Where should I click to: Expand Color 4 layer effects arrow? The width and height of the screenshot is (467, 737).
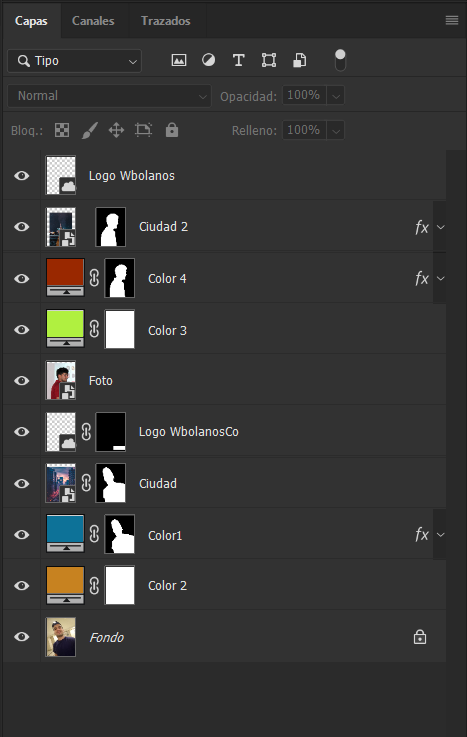pyautogui.click(x=441, y=278)
